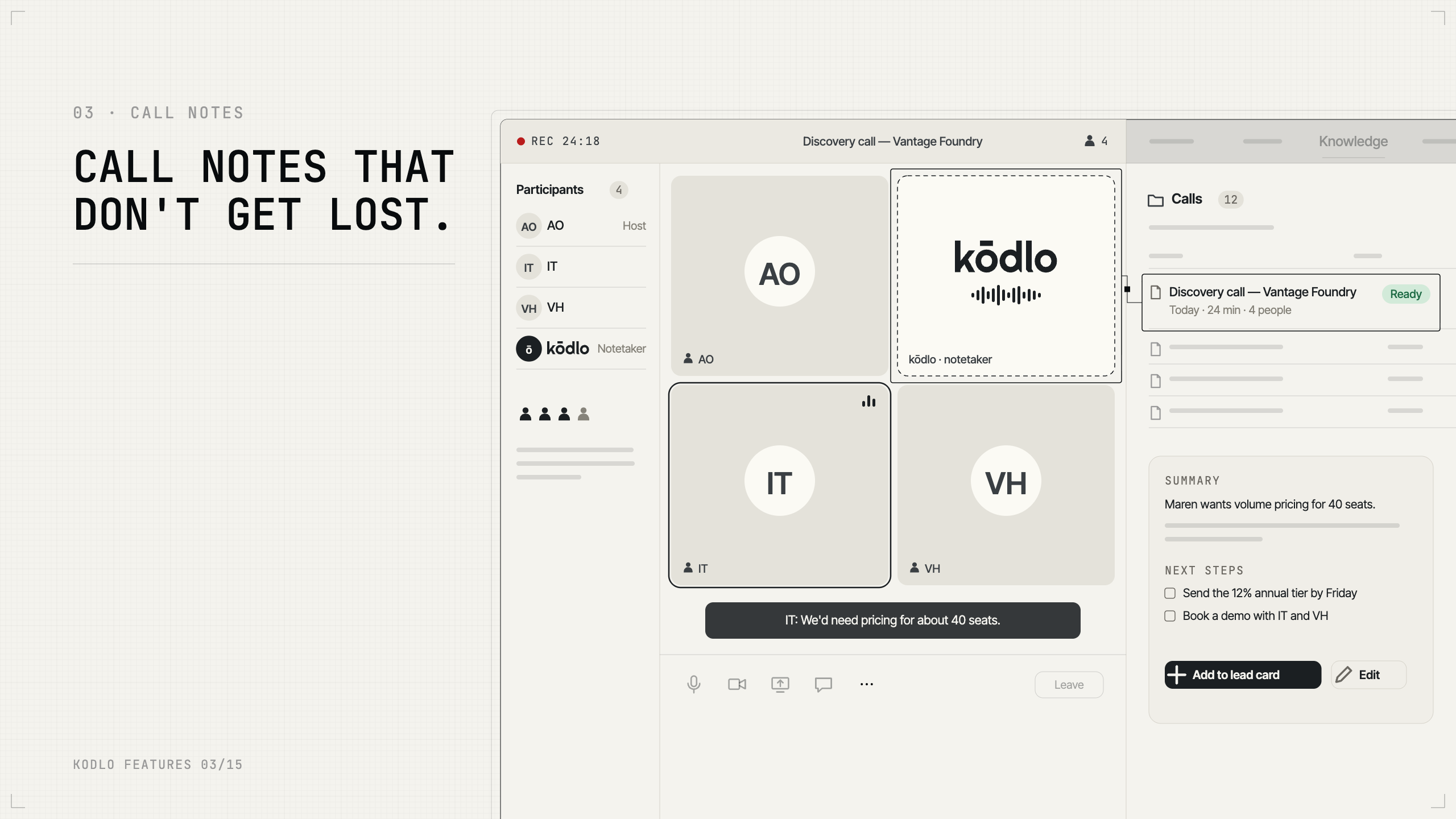Click the red REC recording indicator
1456x819 pixels.
pos(520,141)
